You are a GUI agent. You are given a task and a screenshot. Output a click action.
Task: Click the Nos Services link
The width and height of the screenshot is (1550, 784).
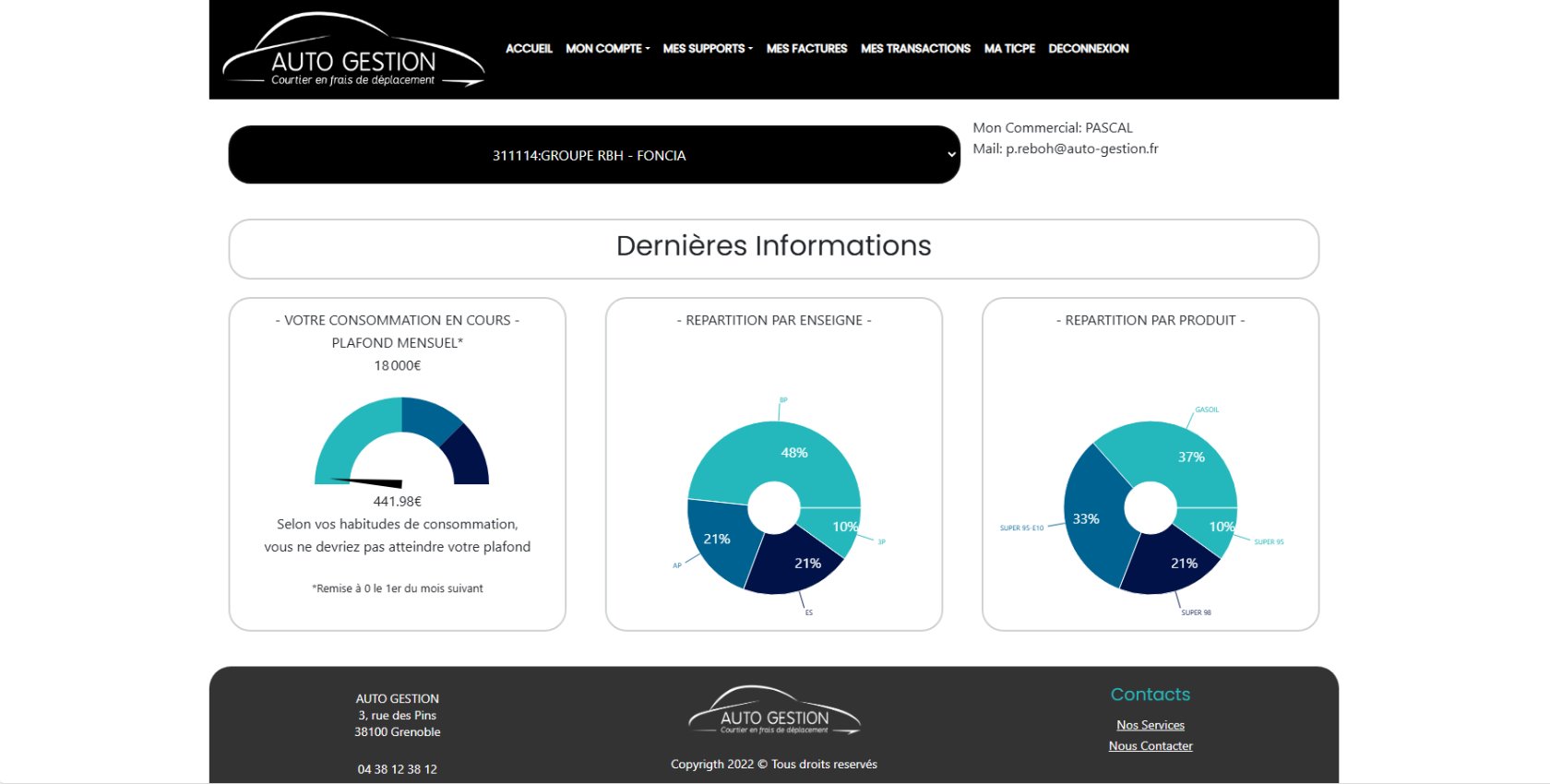click(1151, 725)
